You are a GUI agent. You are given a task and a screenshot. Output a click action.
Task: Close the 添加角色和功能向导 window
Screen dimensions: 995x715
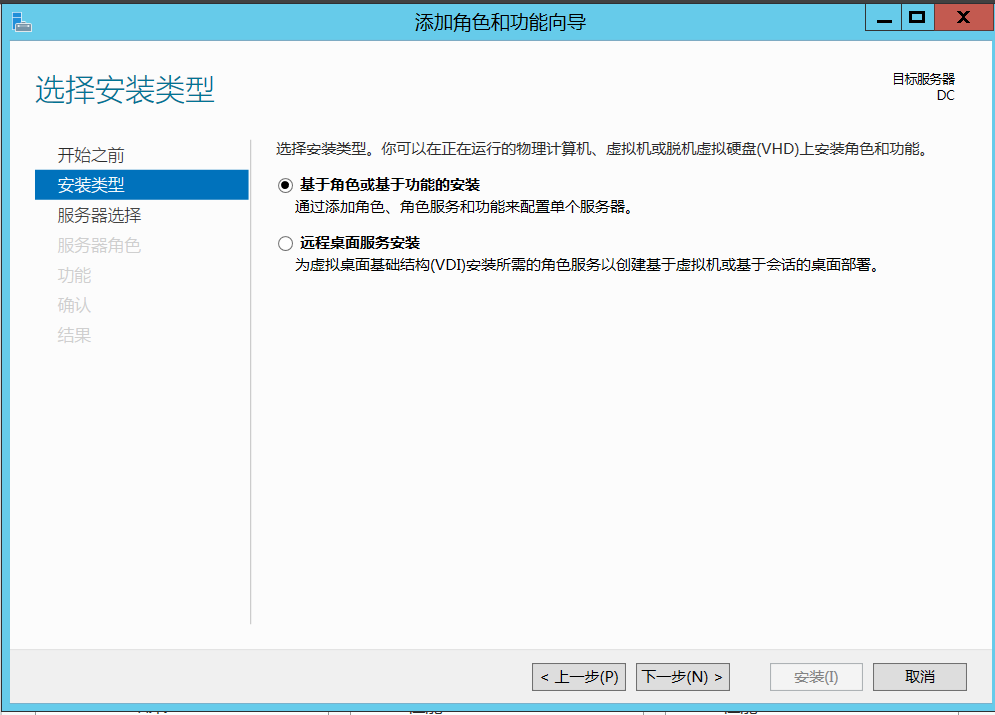(963, 18)
